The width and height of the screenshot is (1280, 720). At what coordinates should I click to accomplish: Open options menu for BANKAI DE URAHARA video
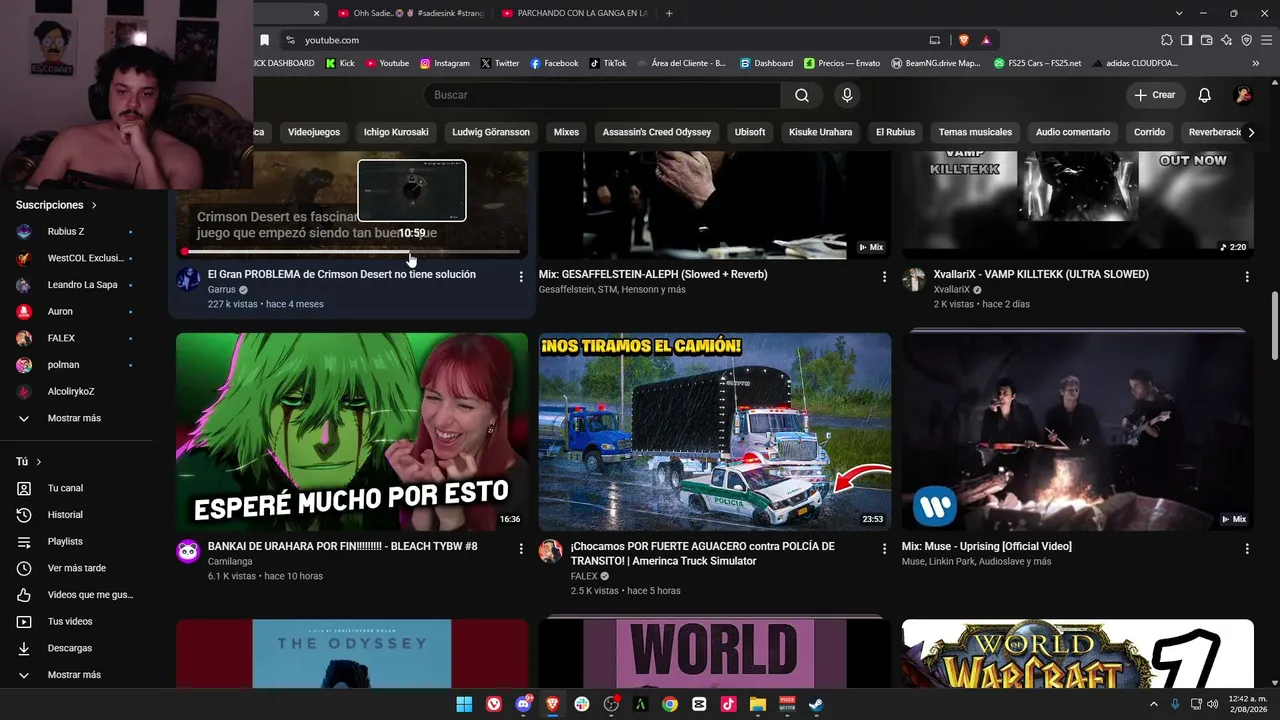(x=521, y=548)
